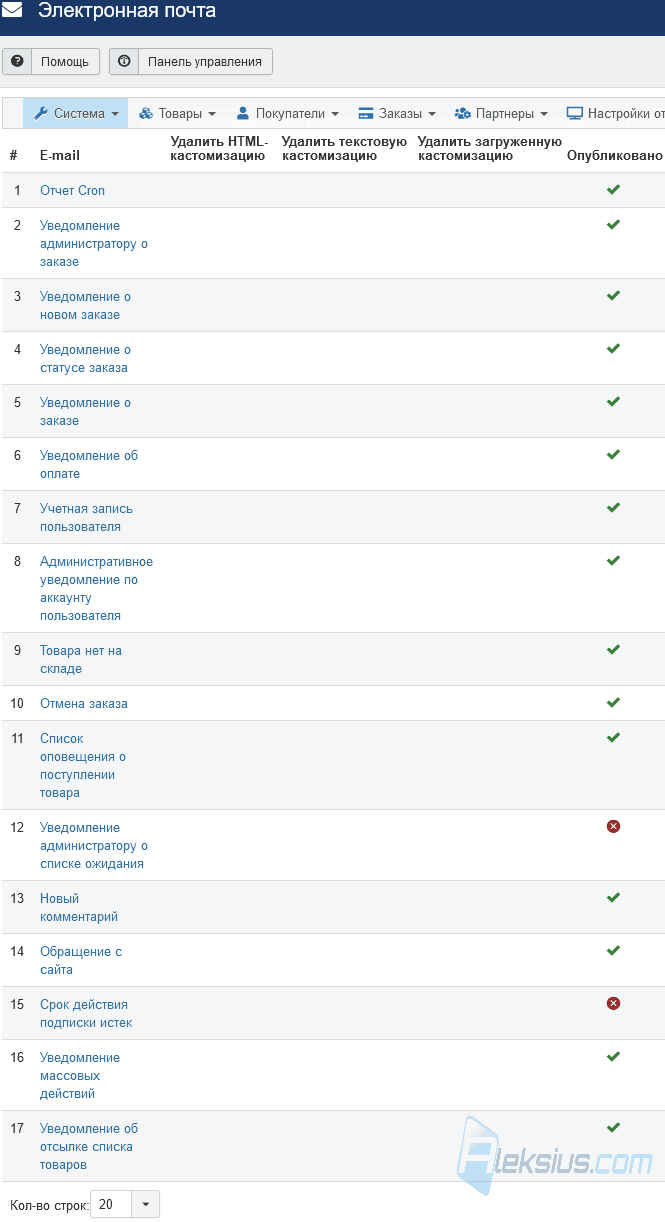The height and width of the screenshot is (1222, 665).
Task: Open the row count selector dropdown arrow
Action: (x=146, y=1204)
